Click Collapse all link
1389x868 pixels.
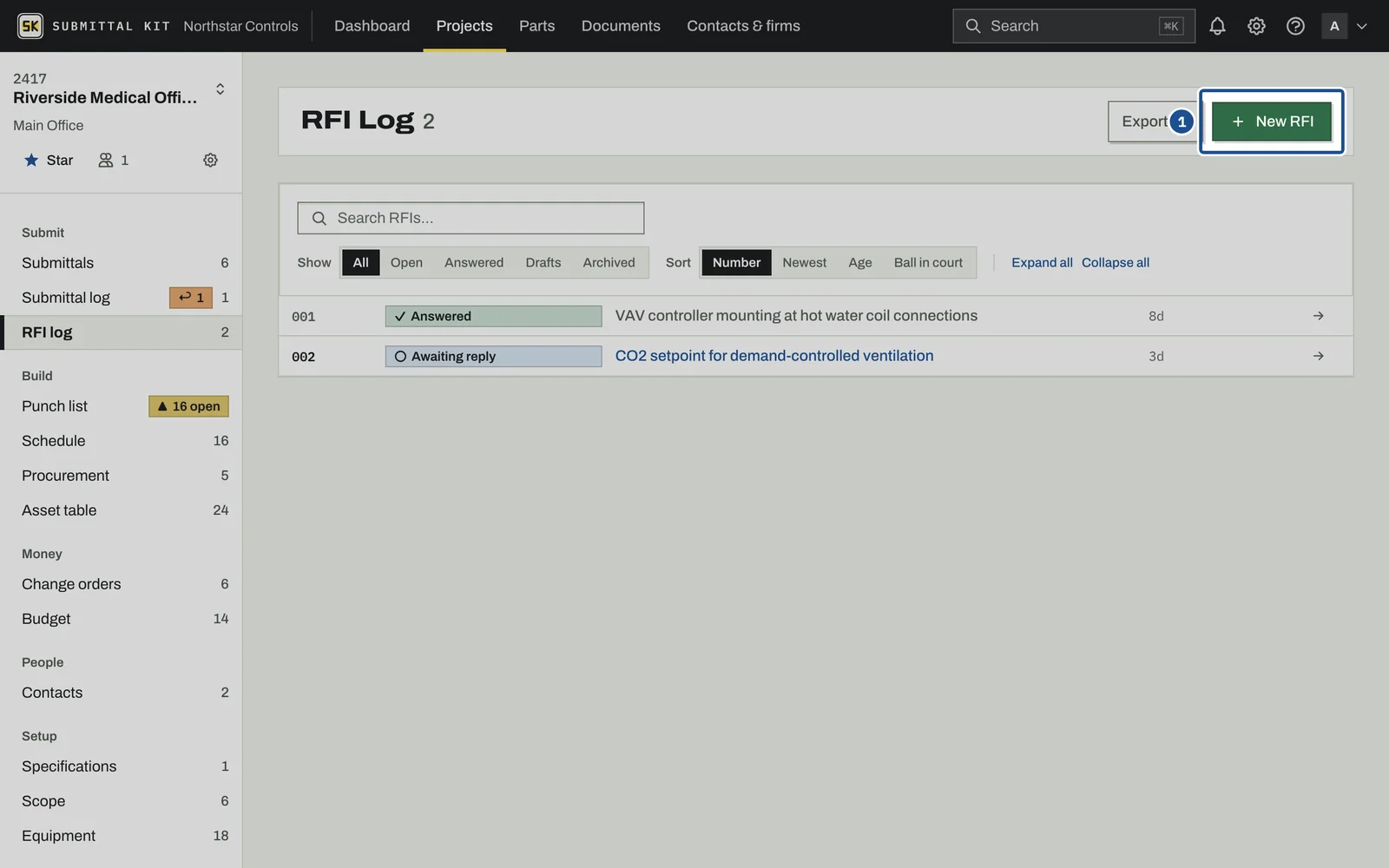click(1116, 262)
